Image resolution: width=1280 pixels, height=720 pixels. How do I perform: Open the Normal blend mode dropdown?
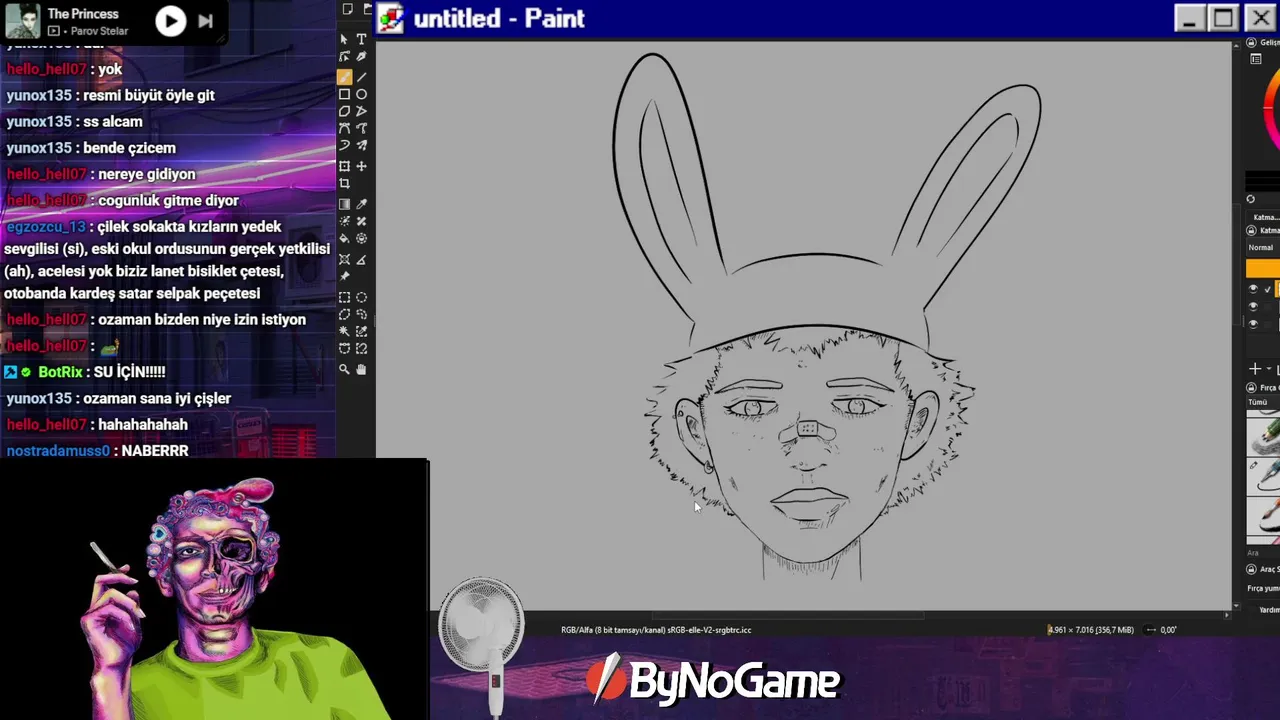point(1263,247)
